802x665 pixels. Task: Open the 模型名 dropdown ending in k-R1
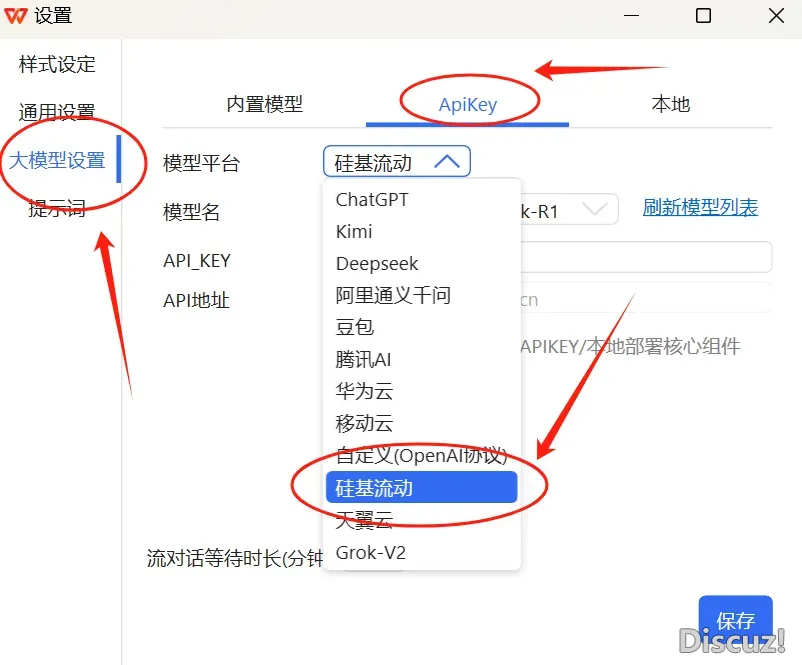point(569,210)
